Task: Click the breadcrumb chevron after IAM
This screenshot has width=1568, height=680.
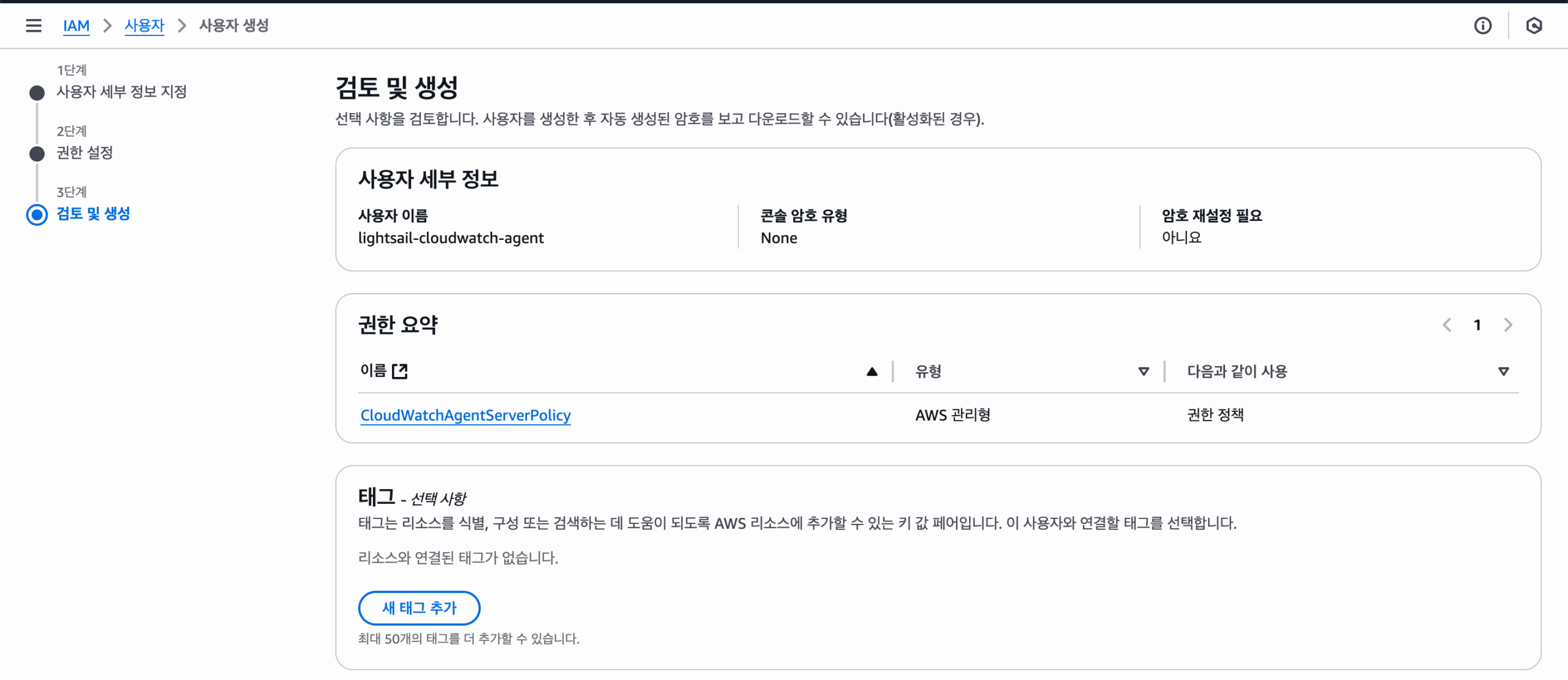Action: coord(107,26)
